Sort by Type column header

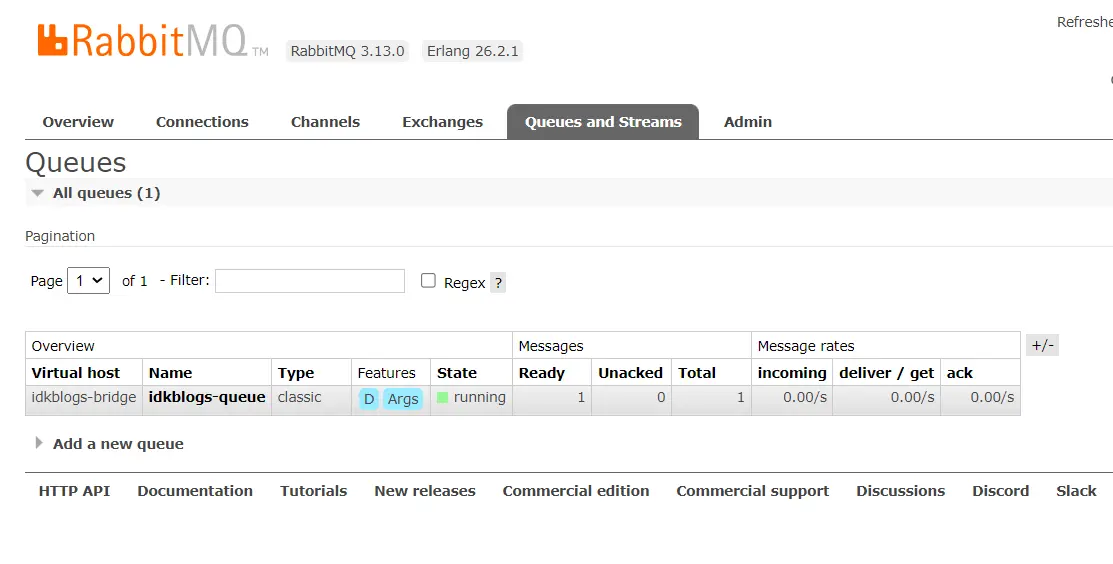point(296,373)
